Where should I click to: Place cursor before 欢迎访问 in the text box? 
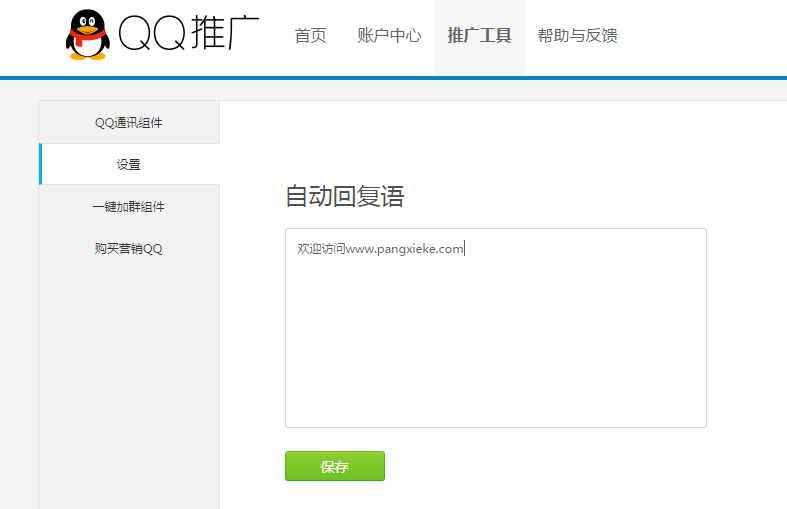(298, 249)
